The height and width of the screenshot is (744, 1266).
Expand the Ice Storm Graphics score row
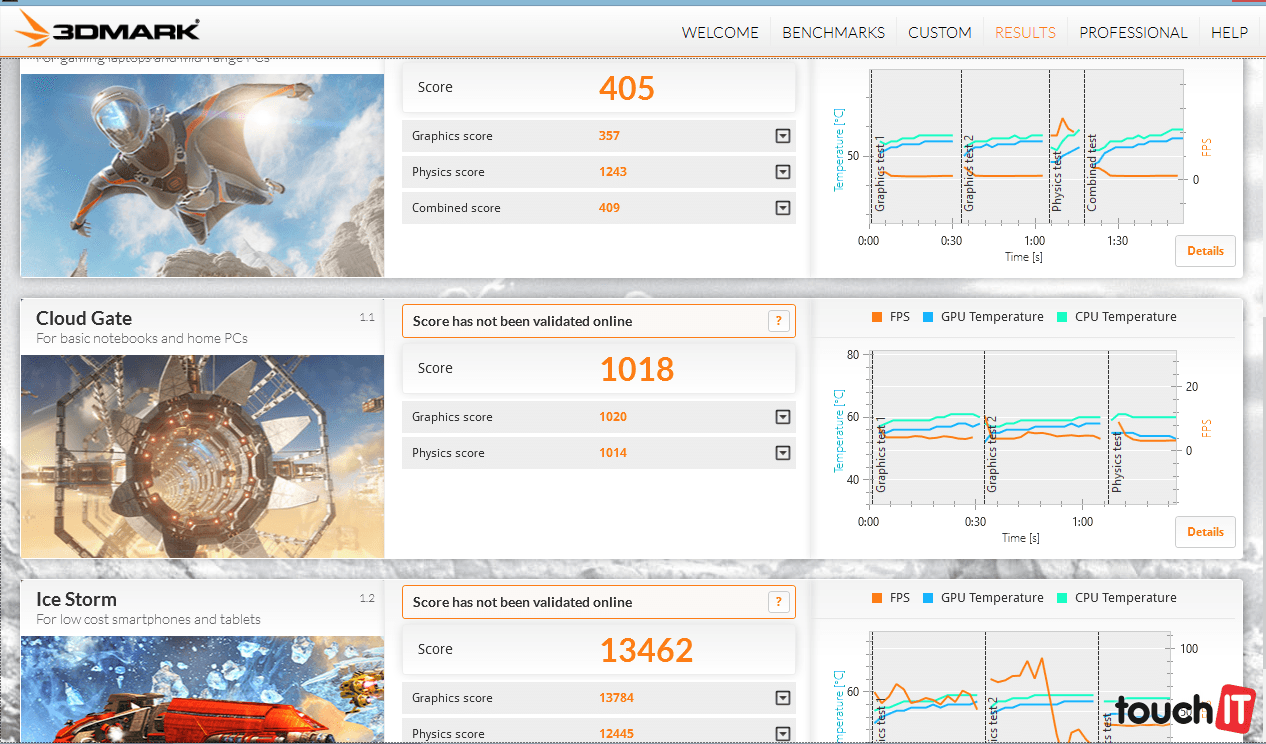pos(783,698)
